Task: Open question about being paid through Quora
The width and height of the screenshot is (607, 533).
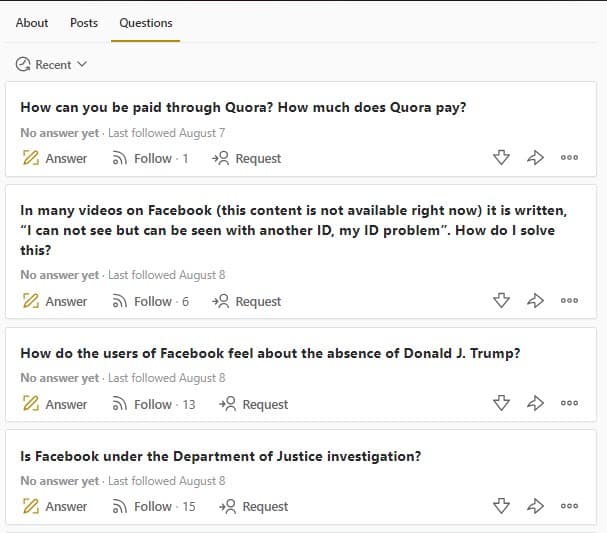Action: [x=243, y=107]
